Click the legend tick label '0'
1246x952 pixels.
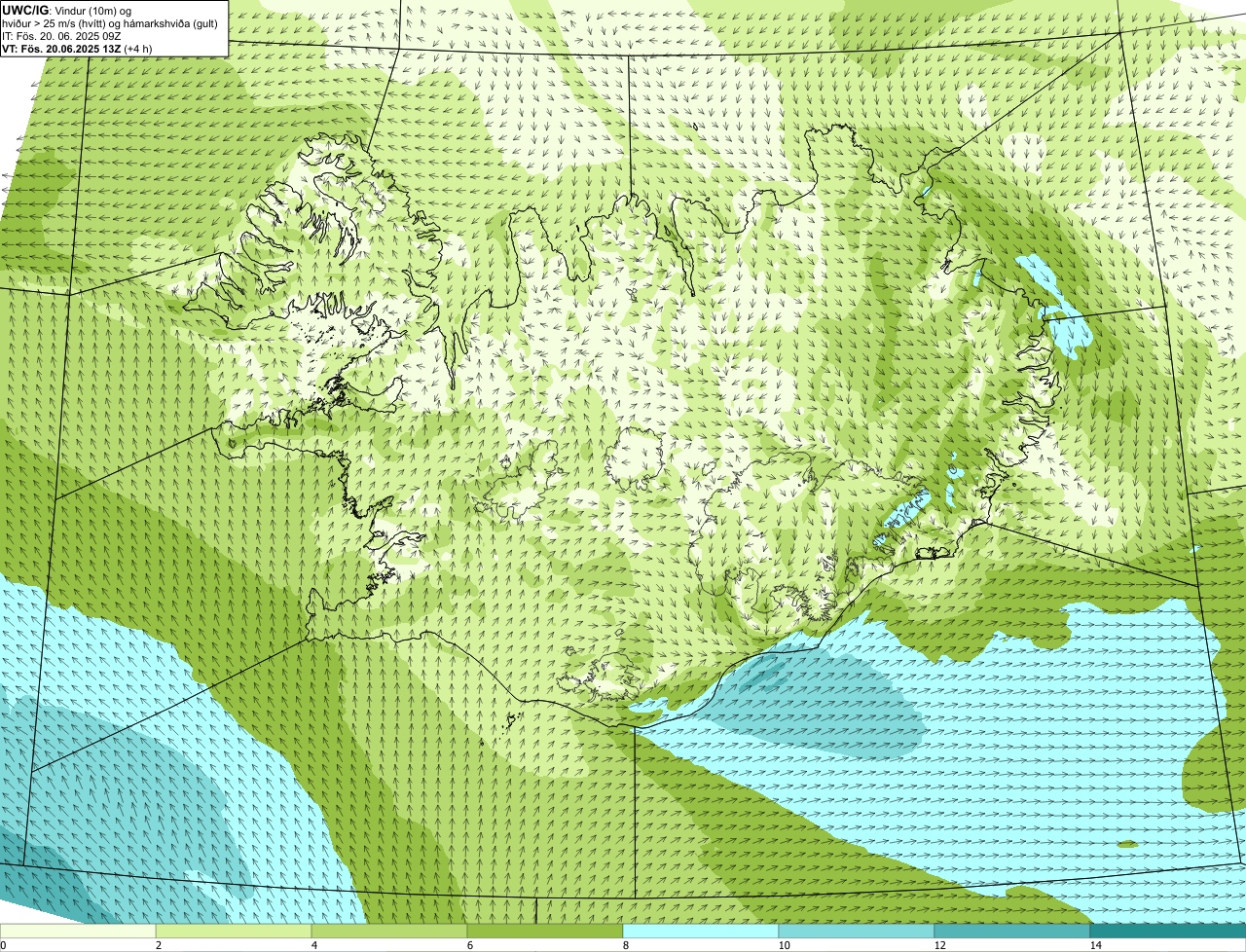point(3,945)
